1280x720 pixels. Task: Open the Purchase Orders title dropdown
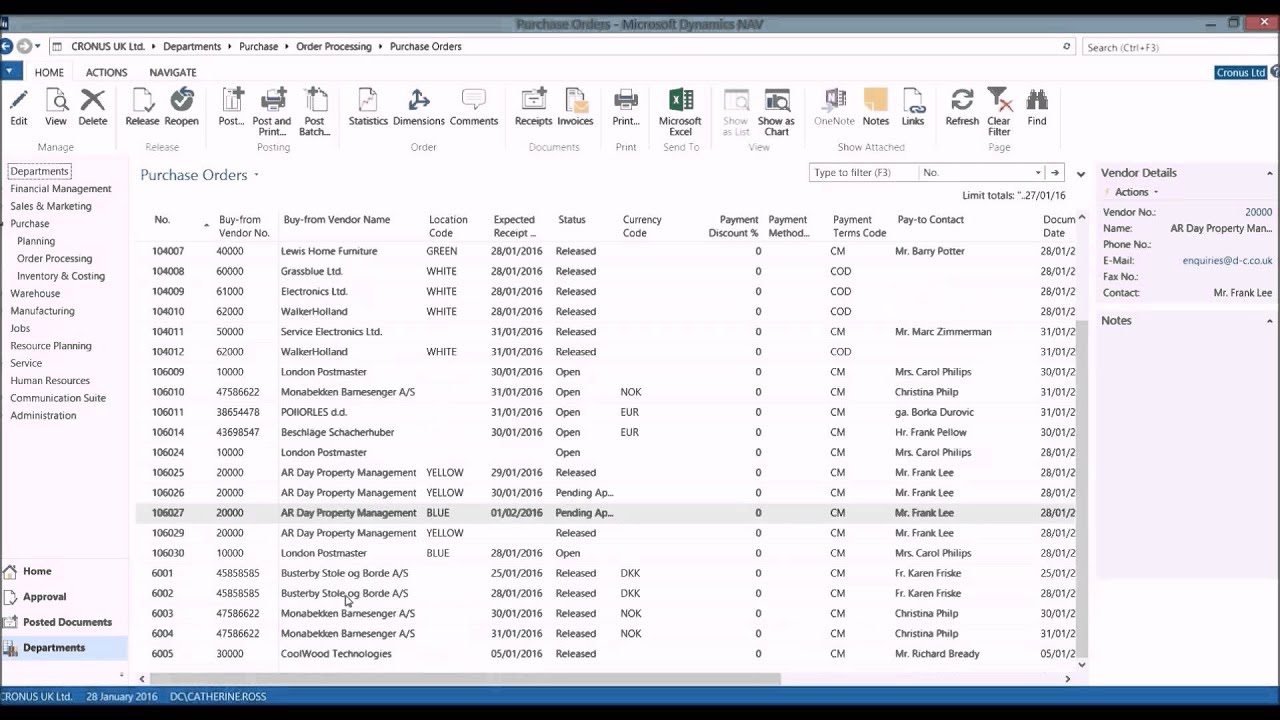click(x=256, y=175)
